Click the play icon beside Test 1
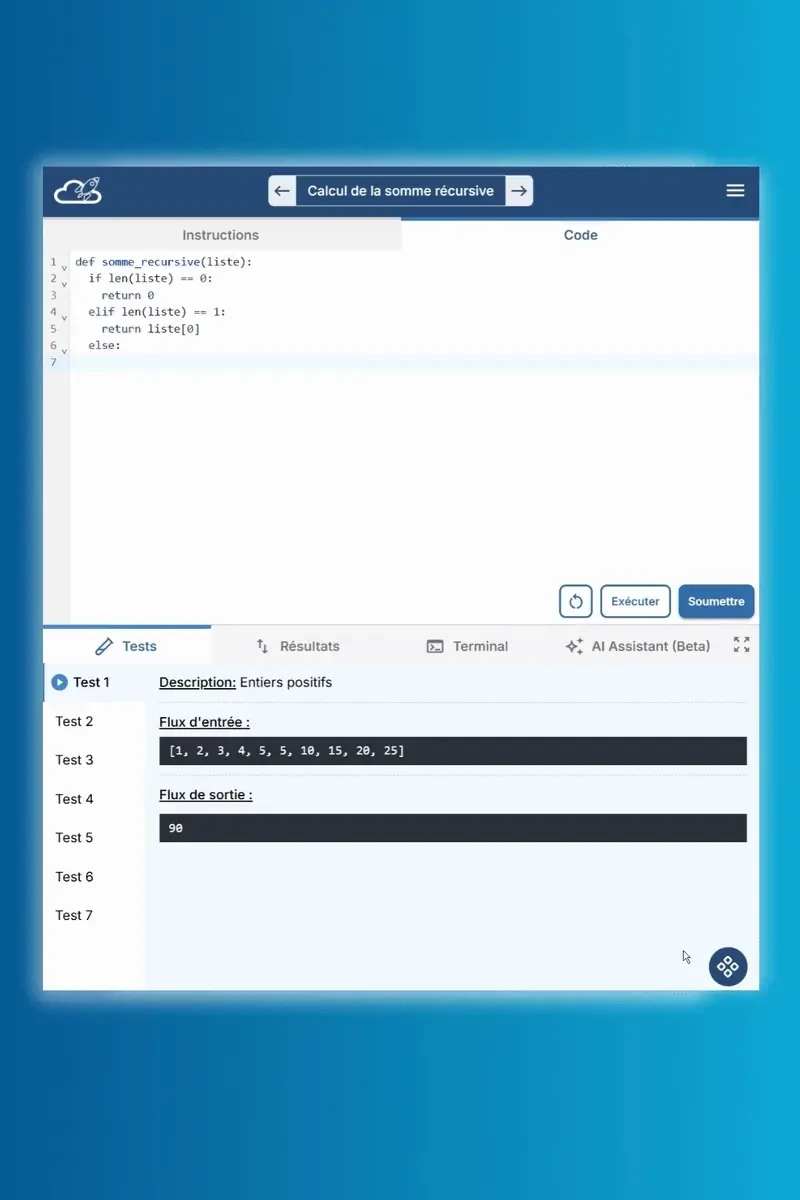The height and width of the screenshot is (1200, 800). click(x=59, y=682)
